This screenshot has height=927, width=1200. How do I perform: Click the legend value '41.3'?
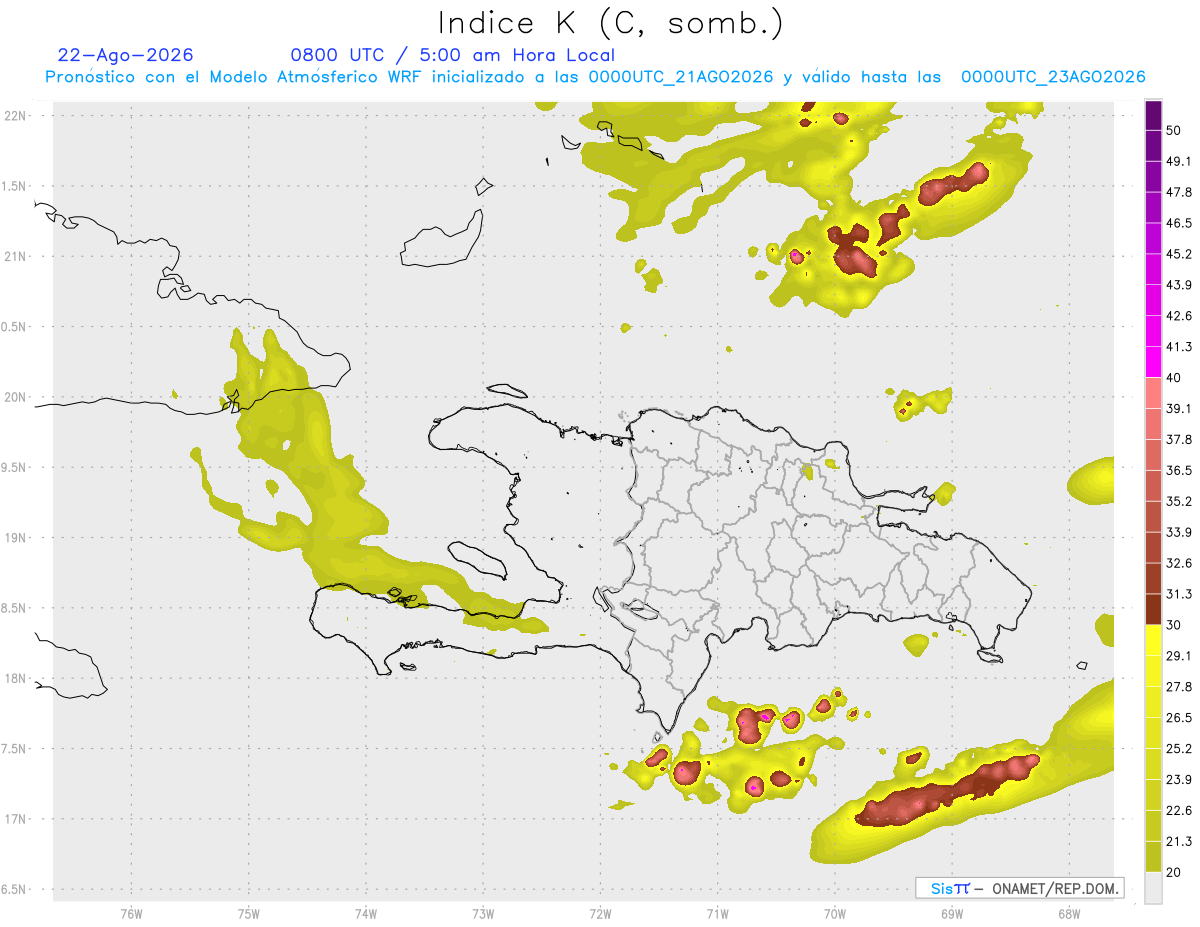coord(1180,347)
